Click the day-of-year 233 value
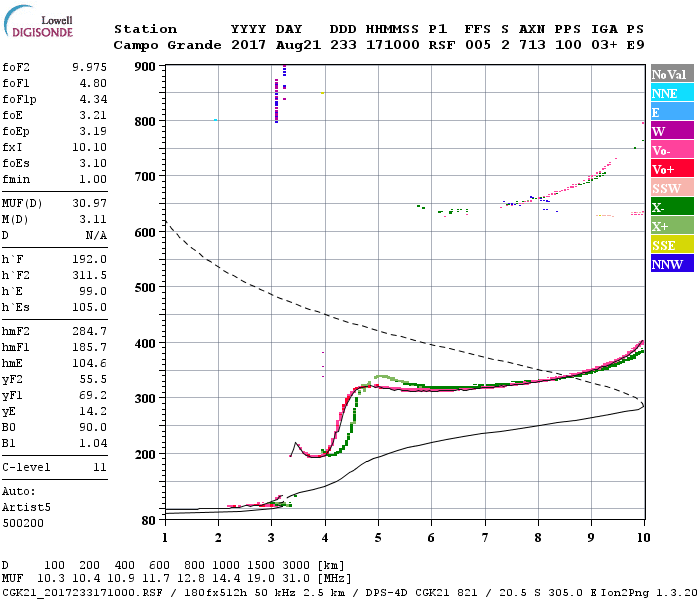The height and width of the screenshot is (600, 700). click(x=343, y=45)
